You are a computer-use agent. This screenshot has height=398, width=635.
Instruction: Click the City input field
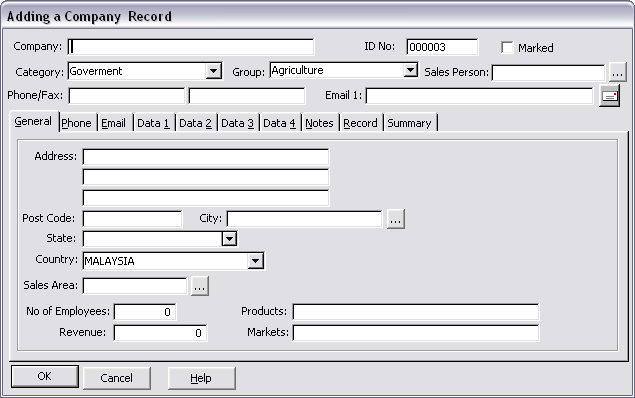[x=304, y=219]
